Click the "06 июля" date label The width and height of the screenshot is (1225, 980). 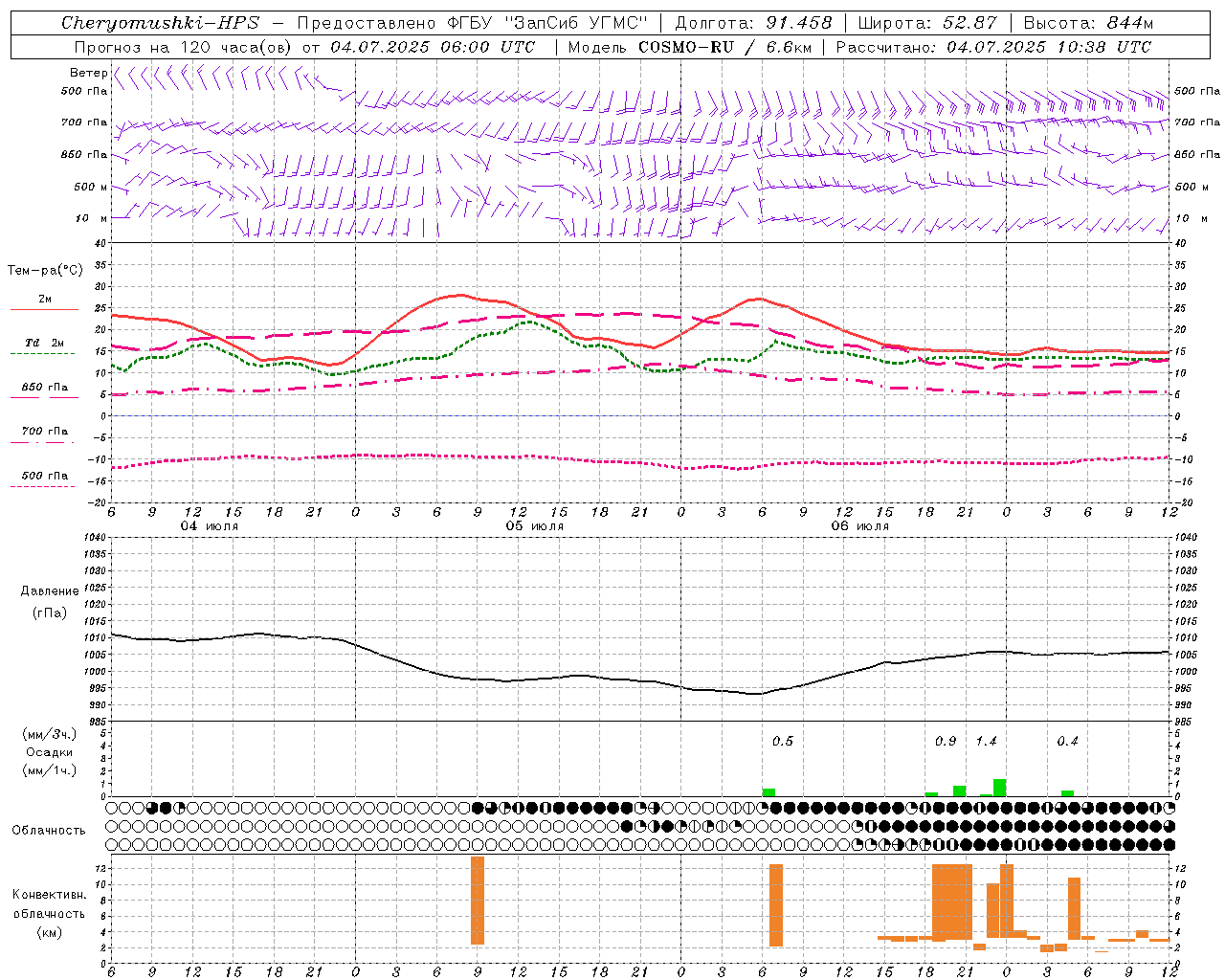(860, 526)
